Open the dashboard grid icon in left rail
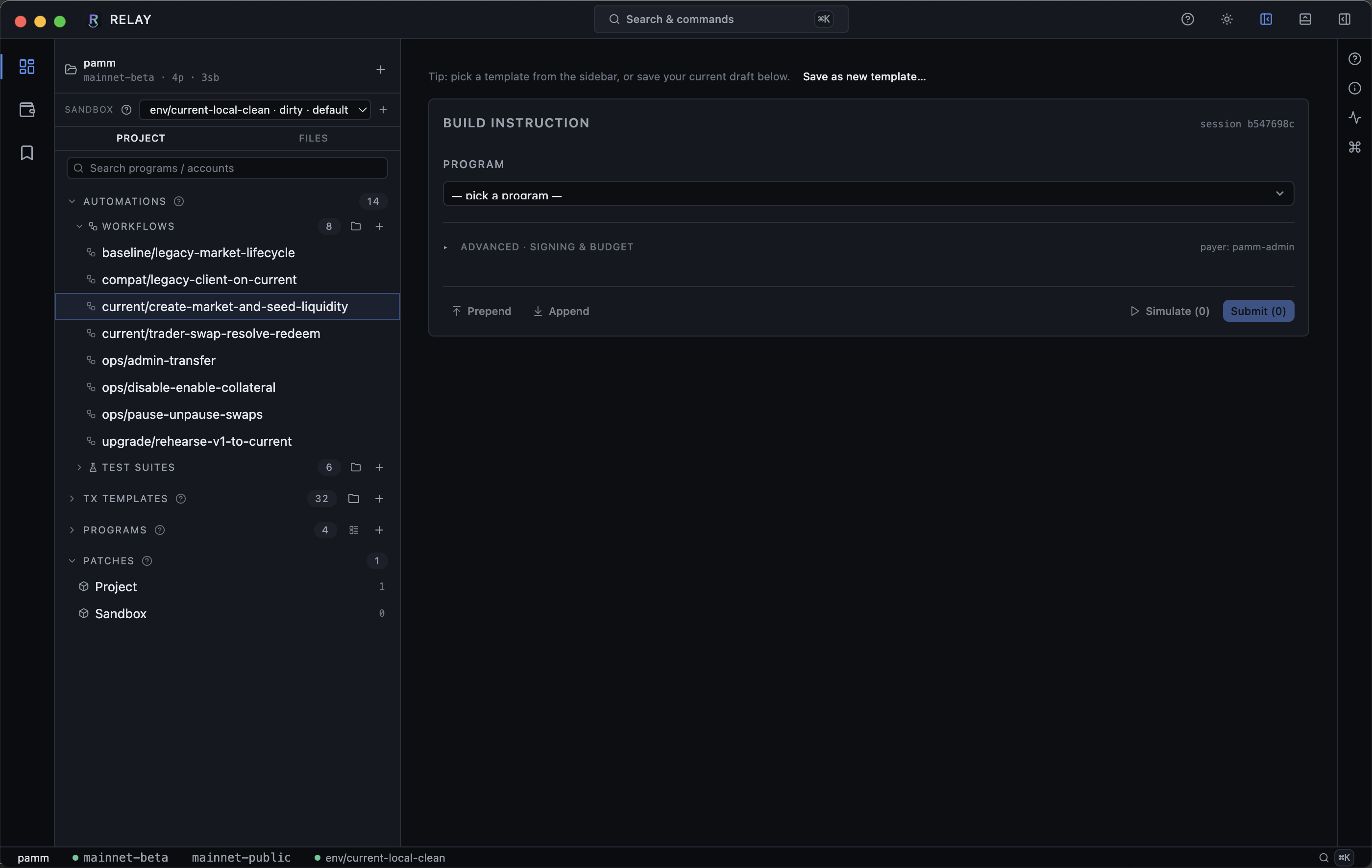1372x868 pixels. pyautogui.click(x=27, y=67)
